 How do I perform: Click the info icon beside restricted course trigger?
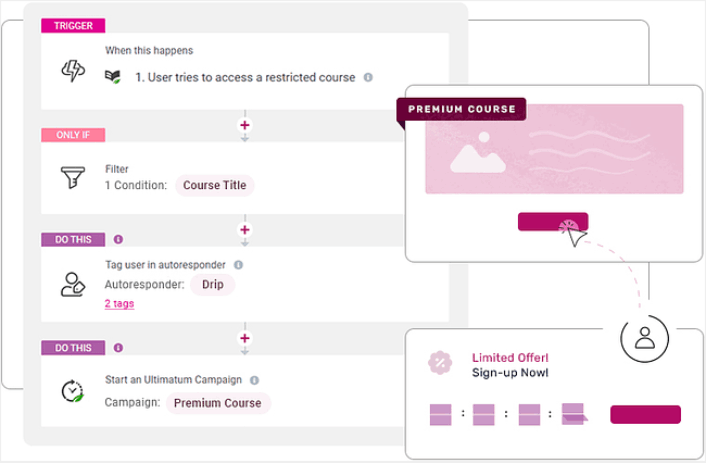[368, 77]
